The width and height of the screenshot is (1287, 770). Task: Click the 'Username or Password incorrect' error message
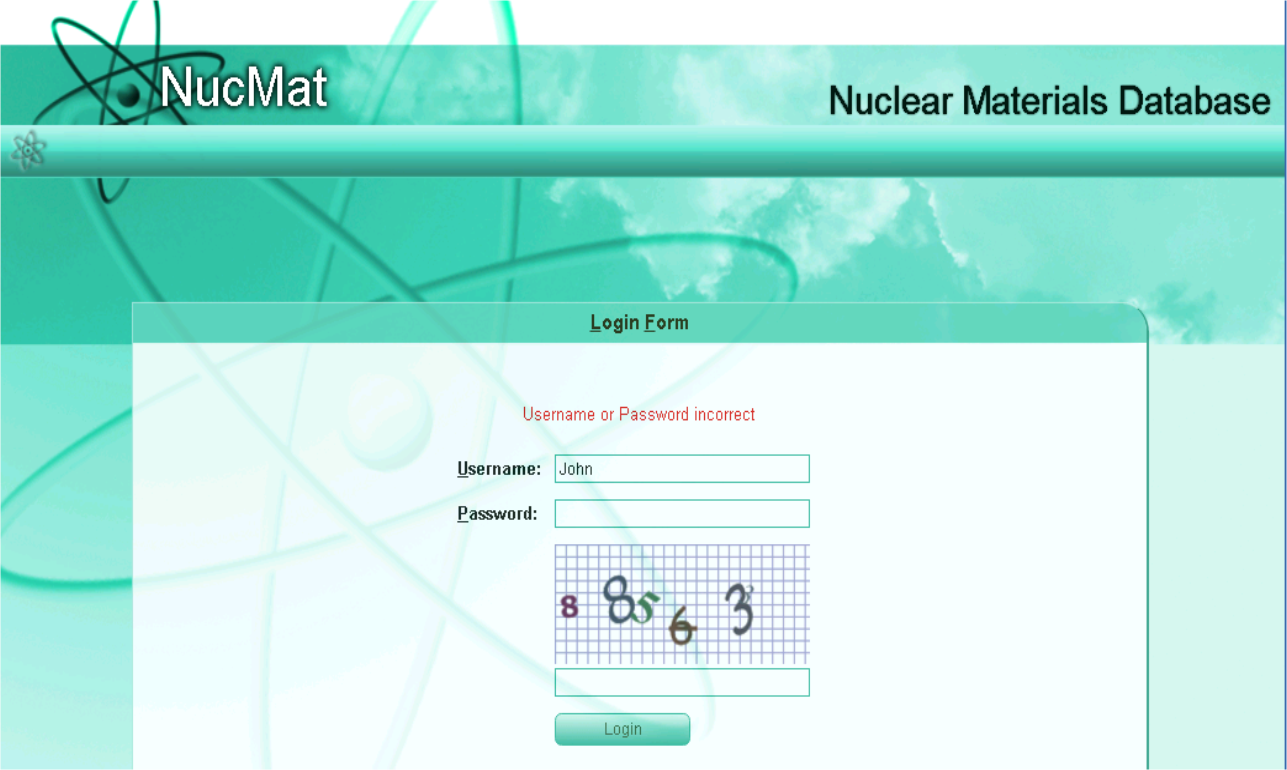coord(639,414)
